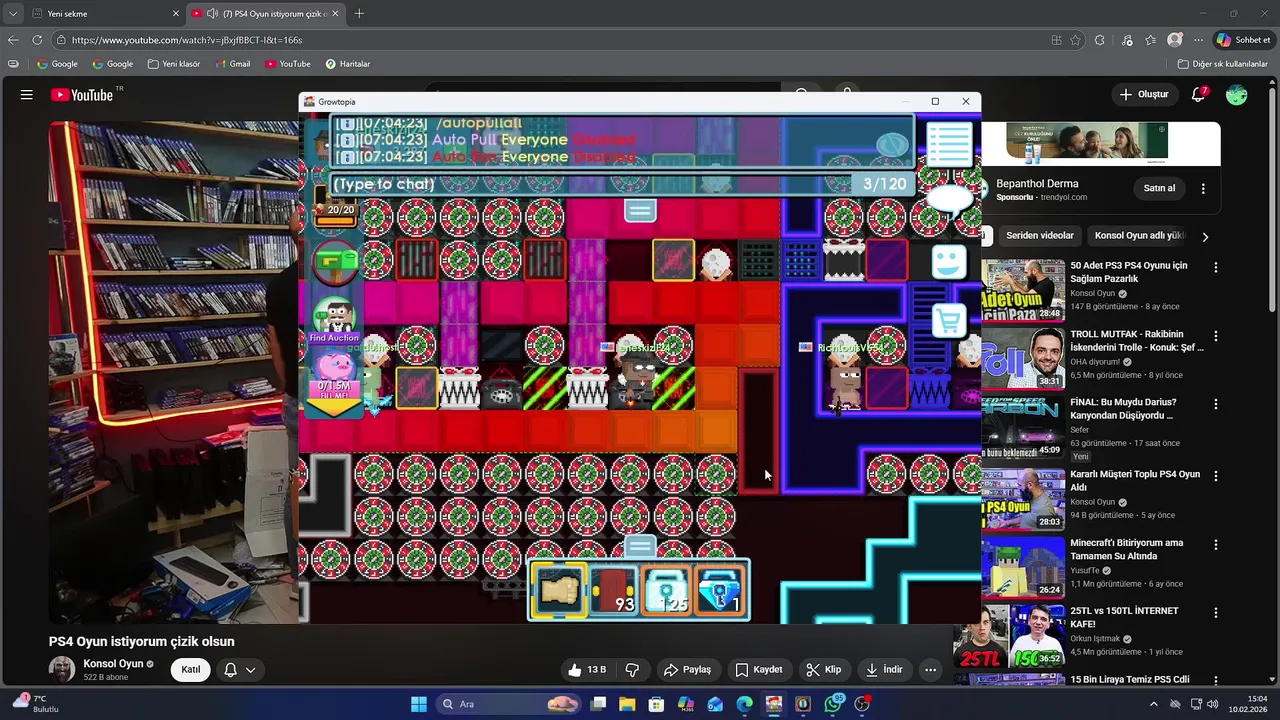Dislike the video

(632, 670)
